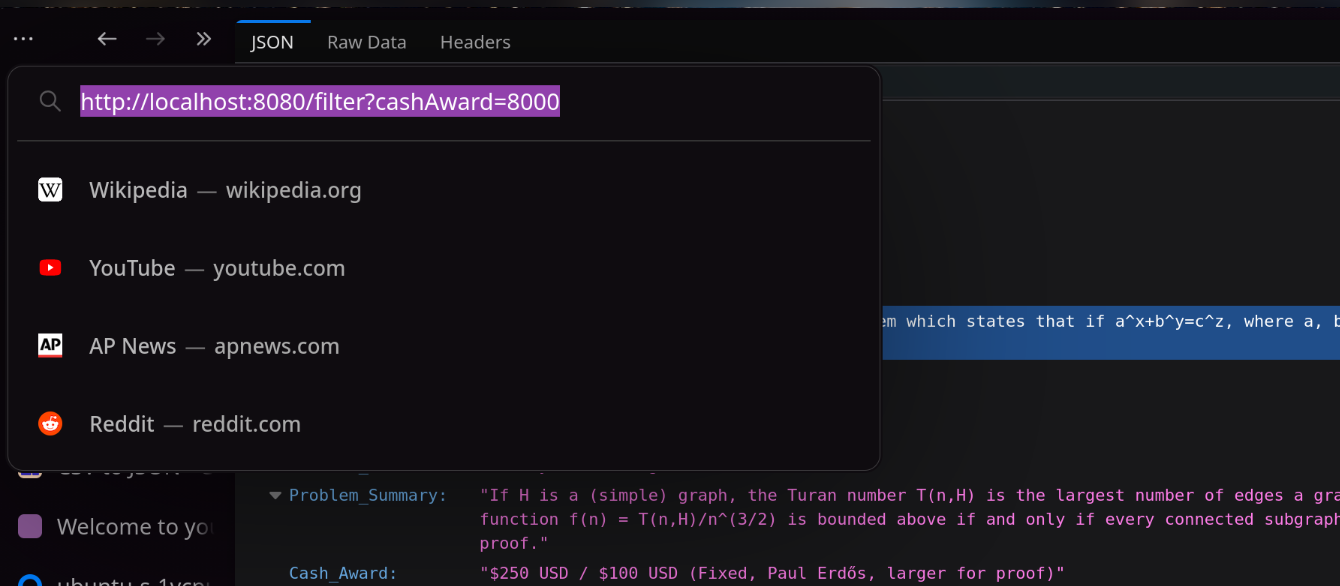Click the Wikipedia favicon in suggestions
The image size is (1340, 586).
point(50,190)
